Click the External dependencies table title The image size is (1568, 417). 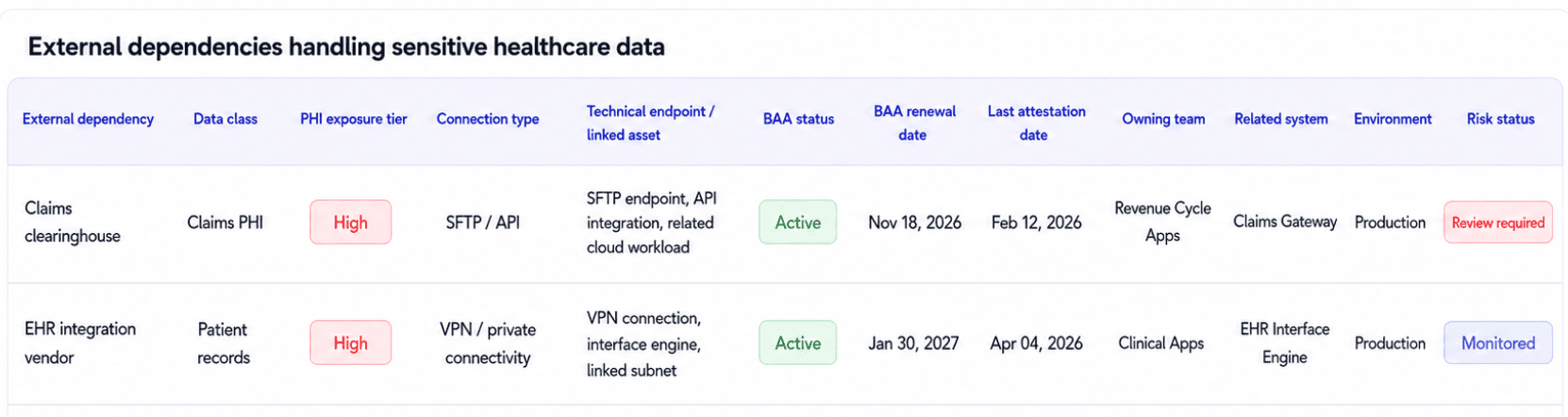[x=346, y=46]
